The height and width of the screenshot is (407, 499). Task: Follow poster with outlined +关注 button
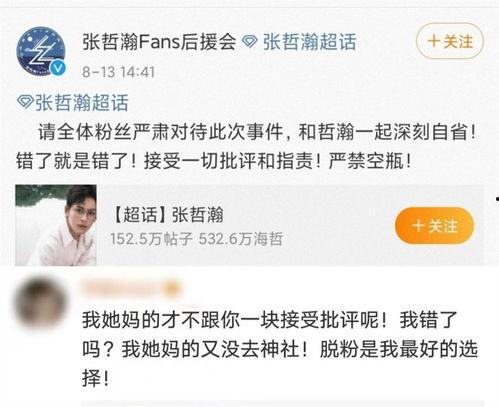tap(450, 42)
